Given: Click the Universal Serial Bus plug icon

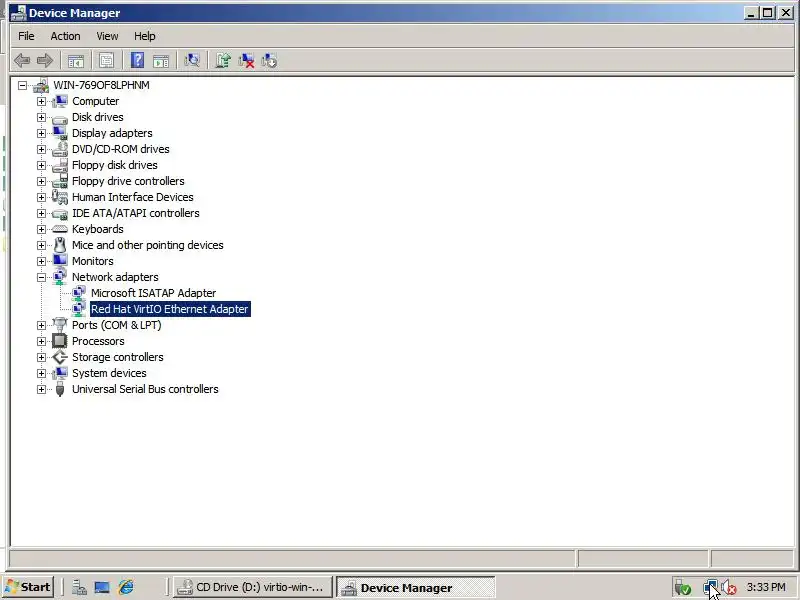Looking at the screenshot, I should (60, 389).
